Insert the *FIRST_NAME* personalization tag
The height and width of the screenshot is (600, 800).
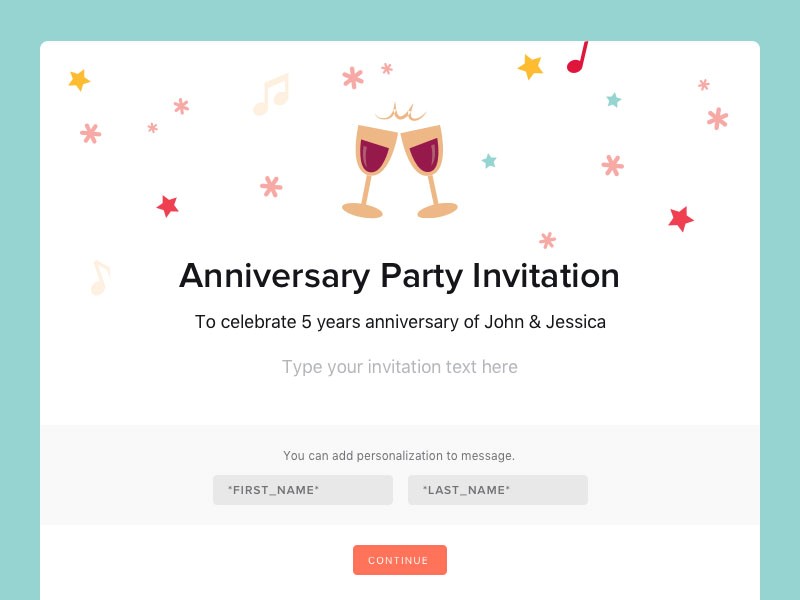(x=303, y=490)
